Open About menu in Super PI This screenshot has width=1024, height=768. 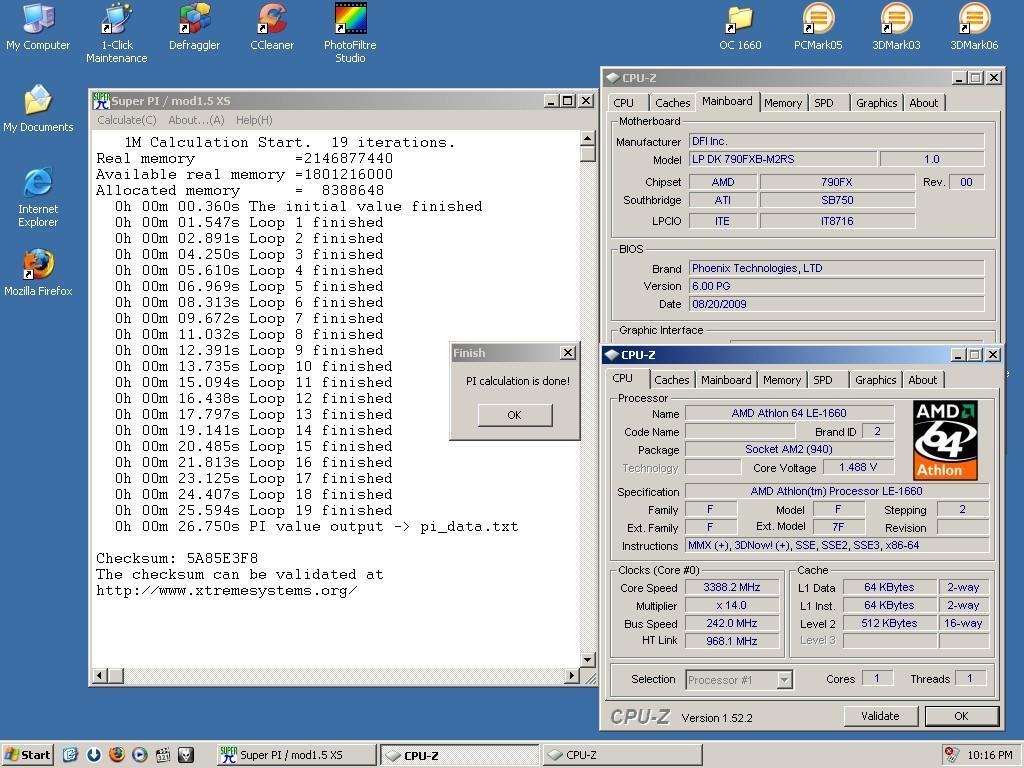point(196,120)
